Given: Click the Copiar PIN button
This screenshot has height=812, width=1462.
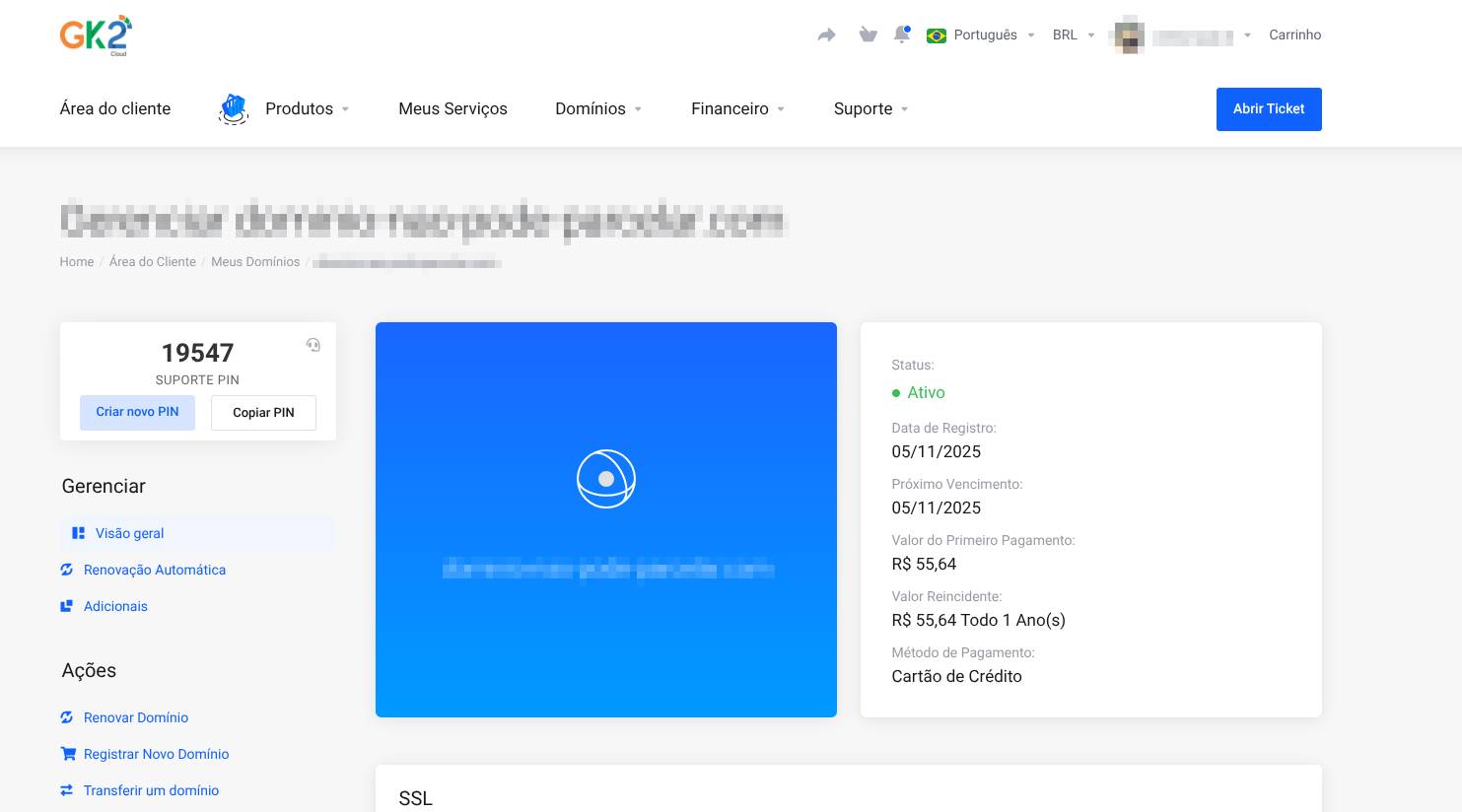Looking at the screenshot, I should click(x=263, y=413).
